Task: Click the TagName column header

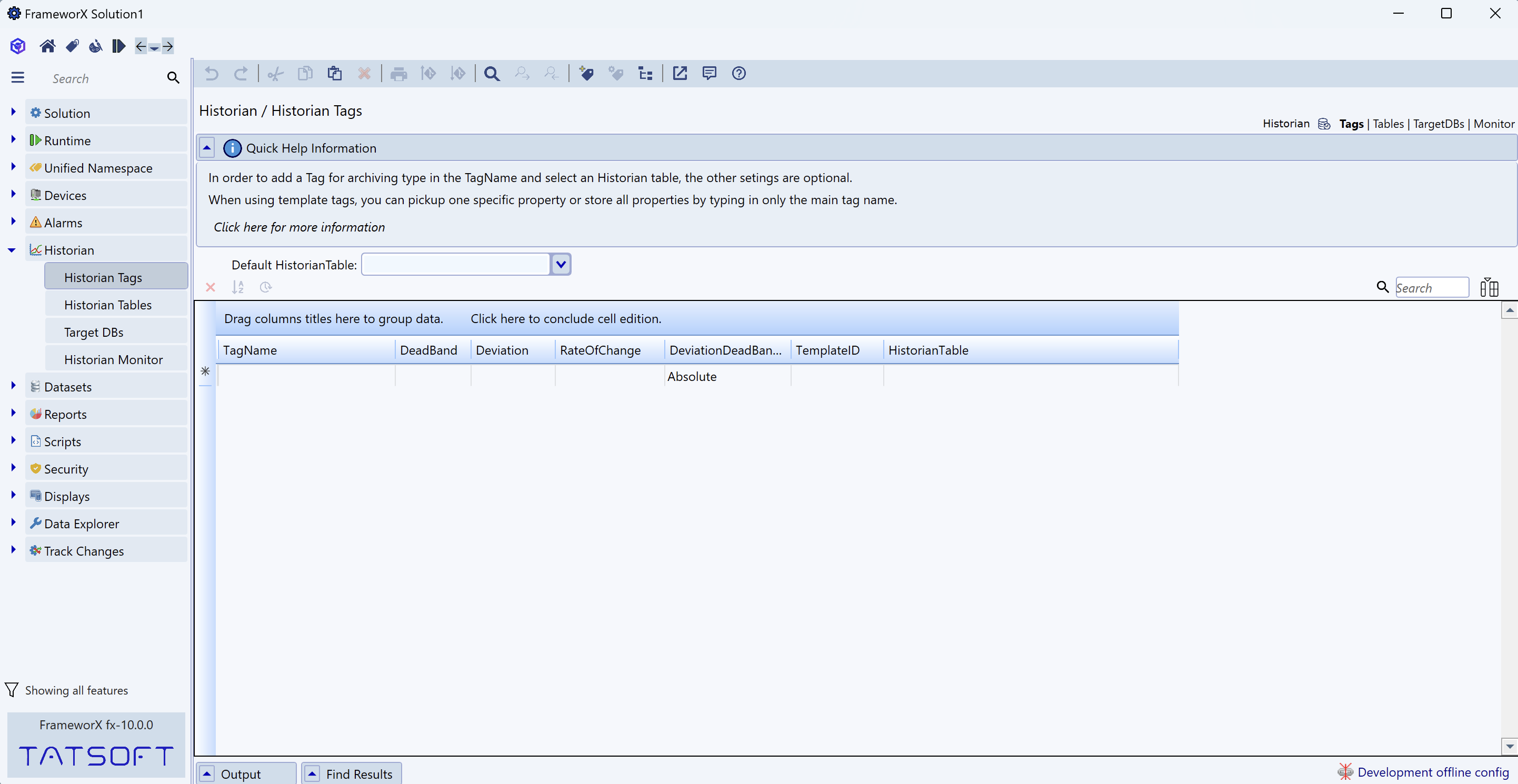Action: coord(306,350)
